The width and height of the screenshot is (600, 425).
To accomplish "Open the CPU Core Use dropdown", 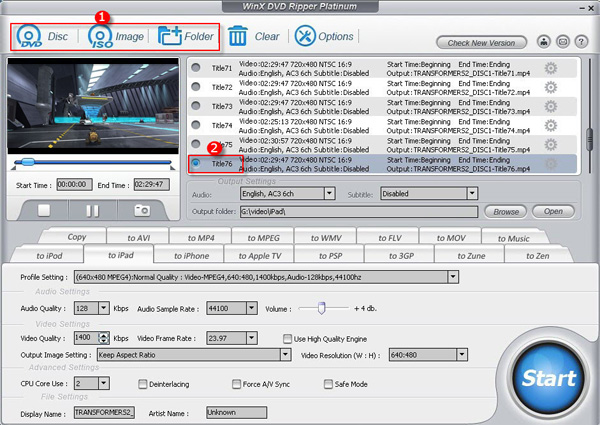I will click(x=104, y=383).
